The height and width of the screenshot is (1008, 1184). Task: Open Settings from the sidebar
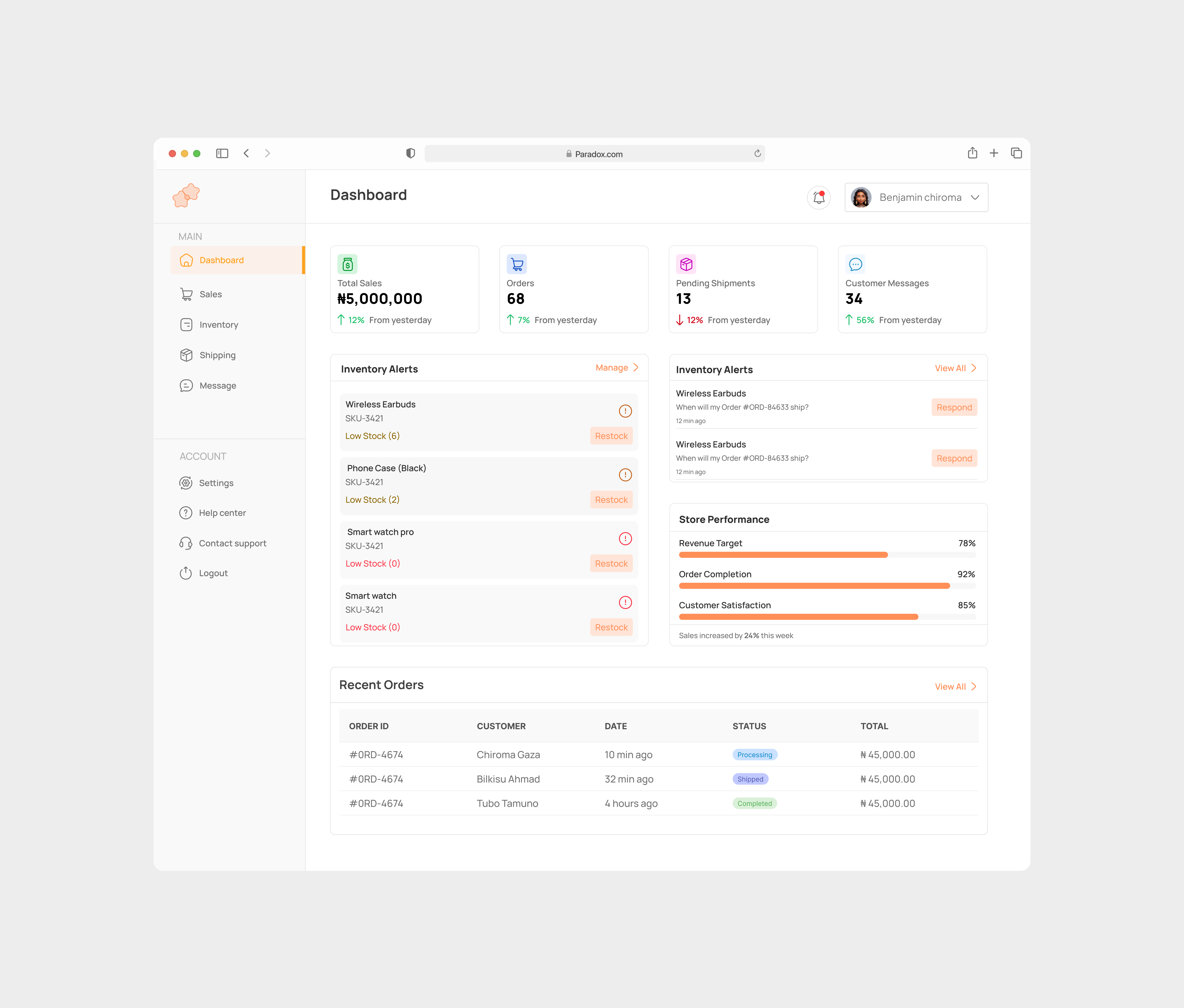(x=216, y=483)
